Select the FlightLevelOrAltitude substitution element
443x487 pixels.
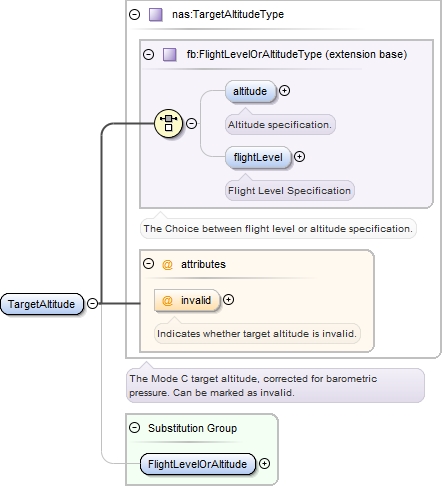(198, 464)
